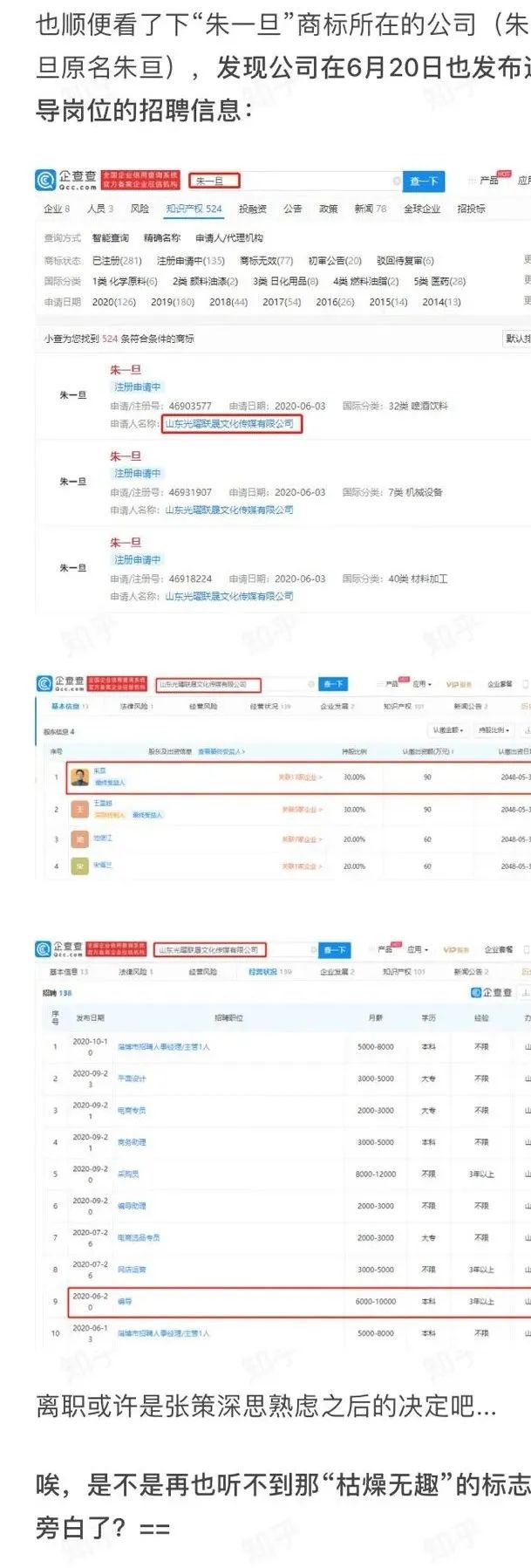Viewport: 531px width, 1568px height.
Task: Click Qcc logo in the shareholder info screenshot
Action: [x=60, y=684]
